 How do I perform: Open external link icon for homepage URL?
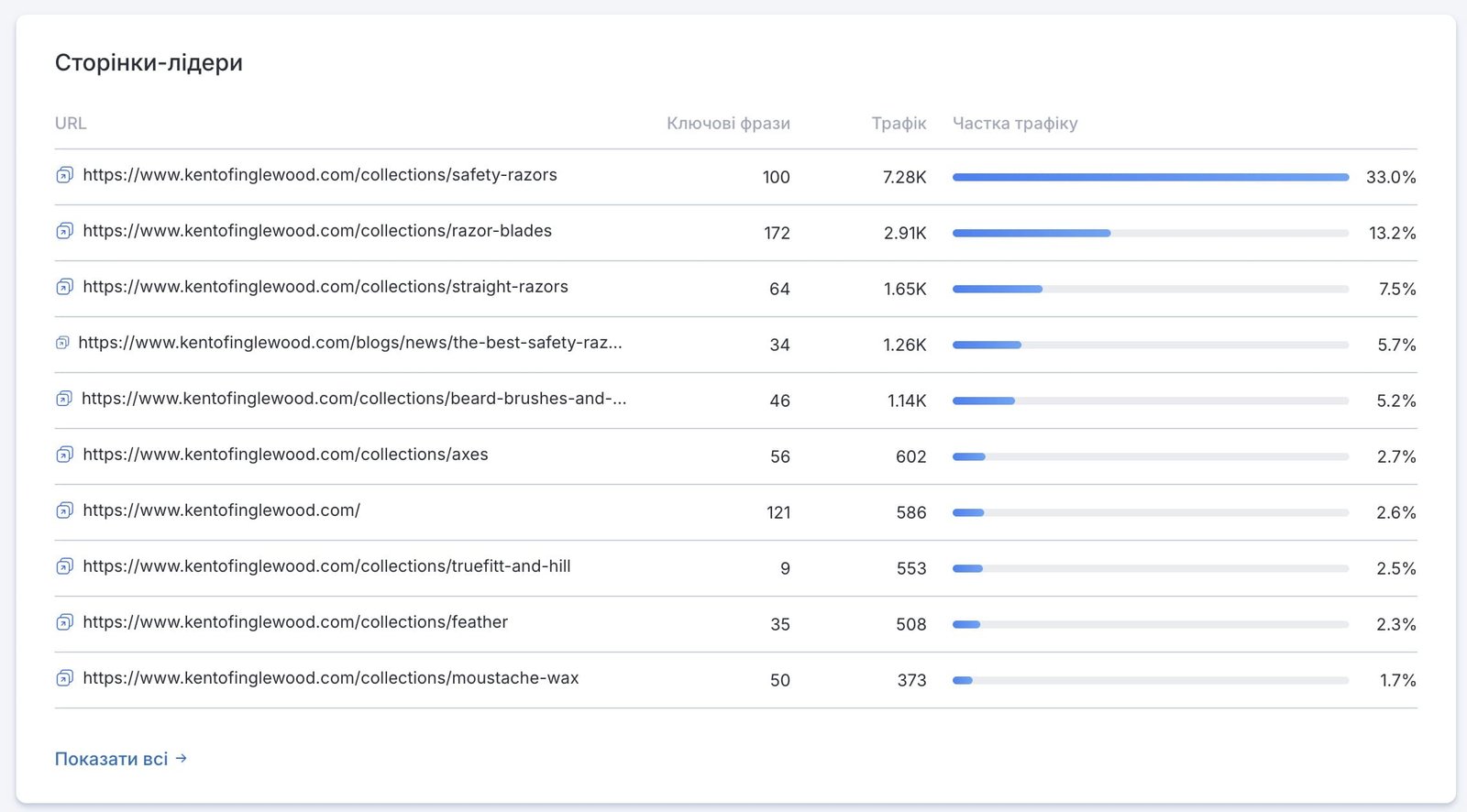click(x=64, y=510)
